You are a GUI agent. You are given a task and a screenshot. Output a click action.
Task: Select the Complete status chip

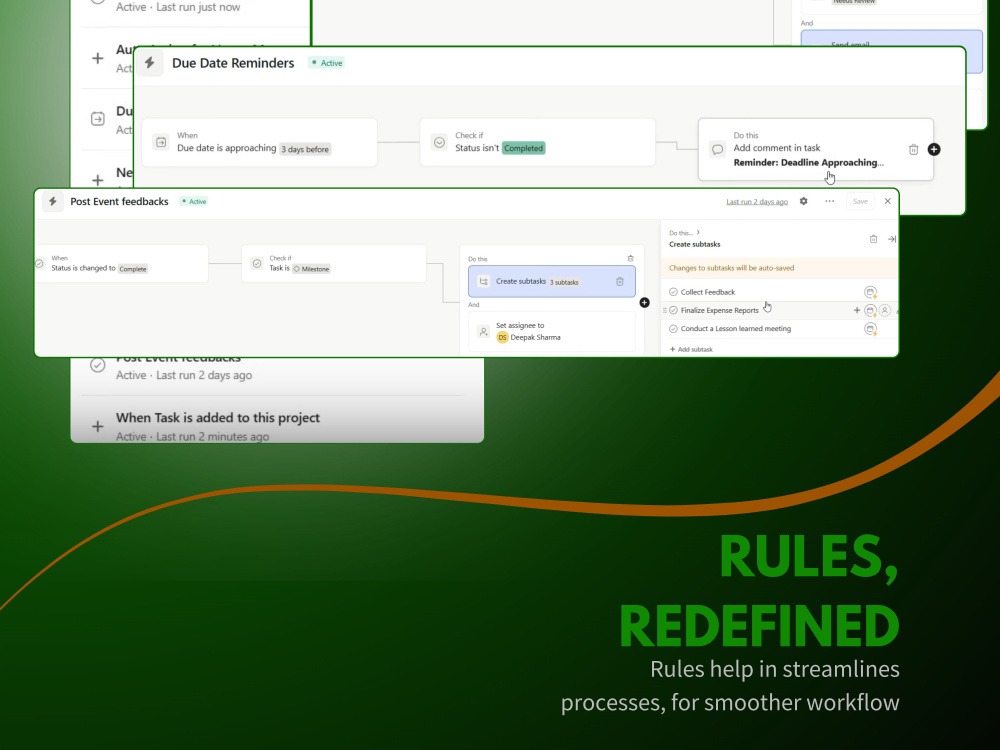[x=133, y=269]
